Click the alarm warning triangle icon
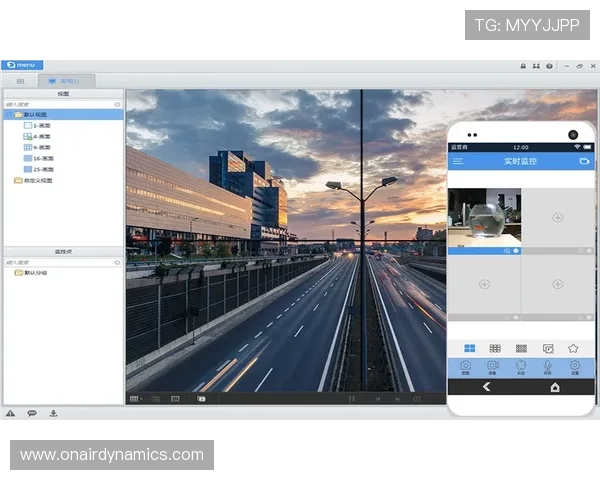 pos(10,413)
